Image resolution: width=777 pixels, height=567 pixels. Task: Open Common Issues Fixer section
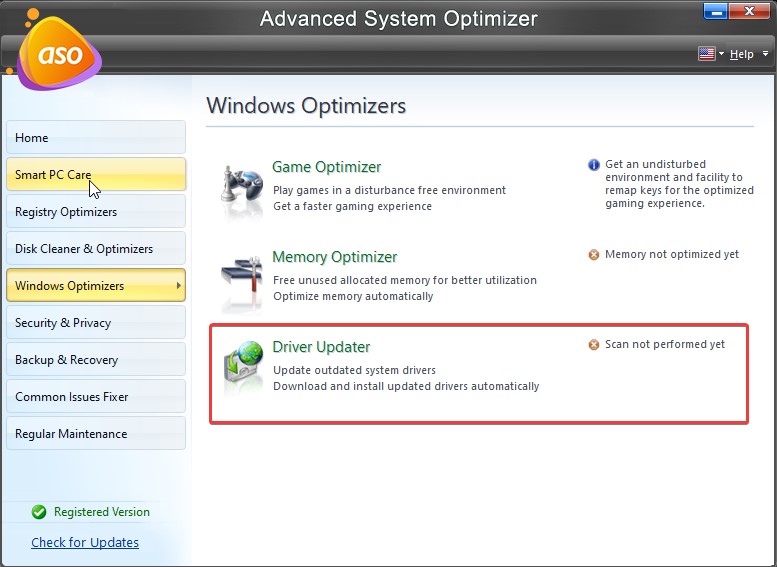tap(96, 397)
